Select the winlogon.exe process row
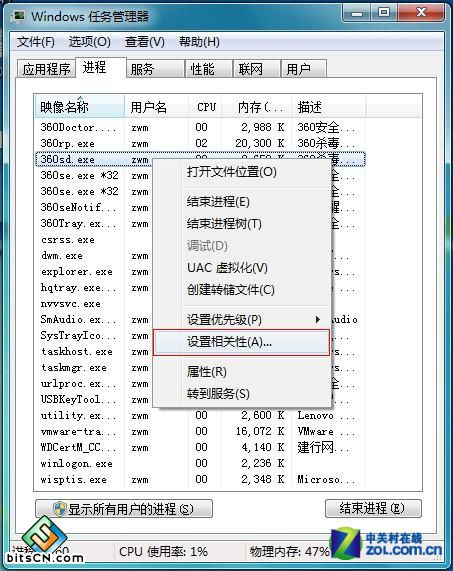Image resolution: width=453 pixels, height=571 pixels. [x=200, y=464]
